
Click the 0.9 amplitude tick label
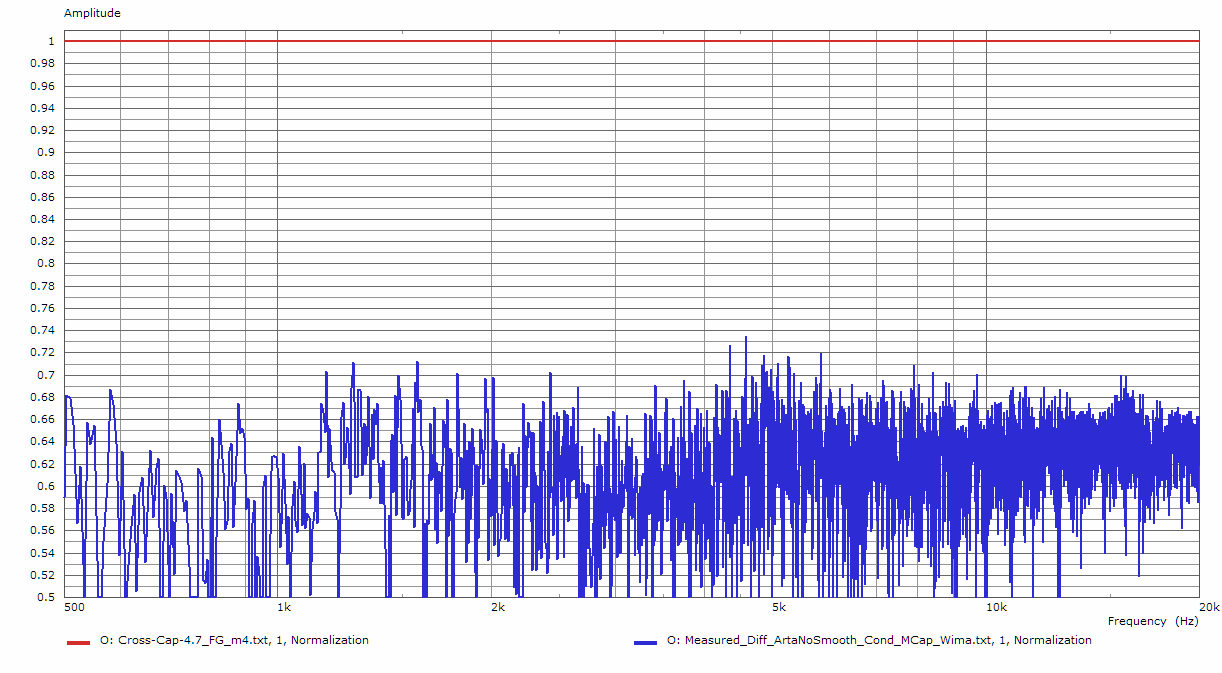46,152
